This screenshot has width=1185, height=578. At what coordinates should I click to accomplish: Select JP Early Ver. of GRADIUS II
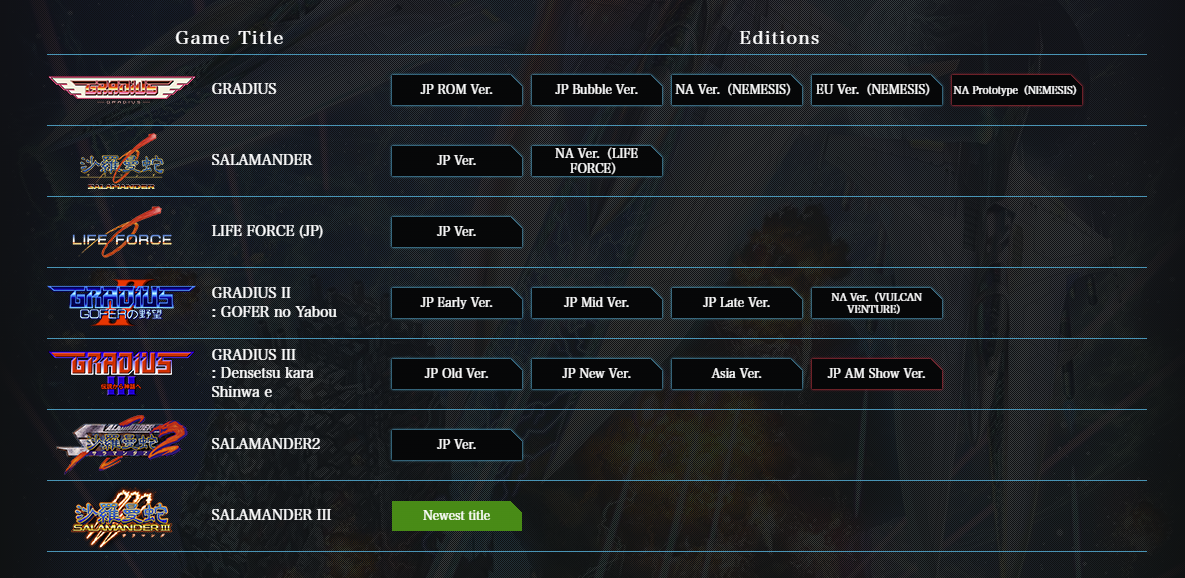[x=456, y=303]
